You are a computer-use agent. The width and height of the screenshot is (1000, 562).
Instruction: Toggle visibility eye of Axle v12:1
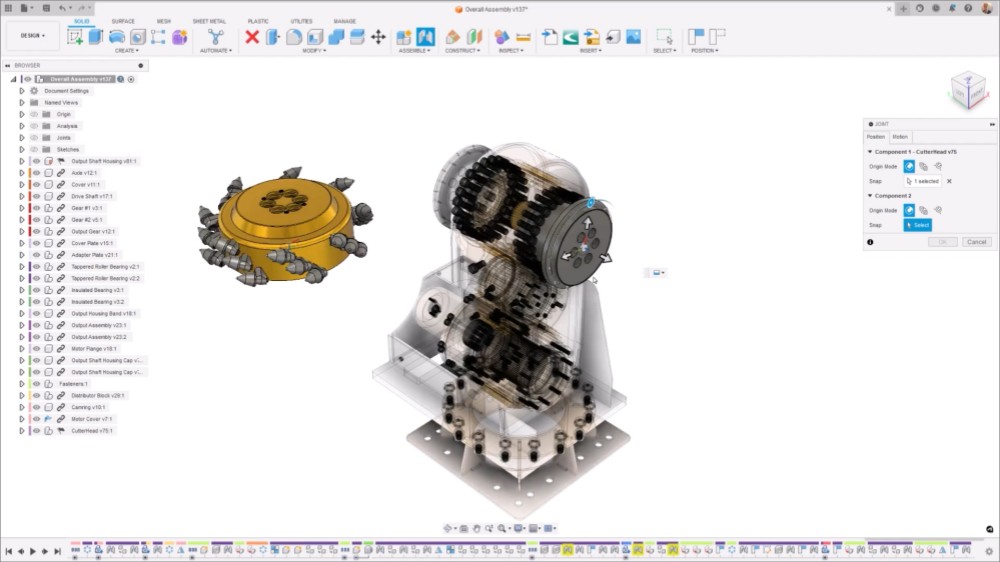pyautogui.click(x=36, y=173)
